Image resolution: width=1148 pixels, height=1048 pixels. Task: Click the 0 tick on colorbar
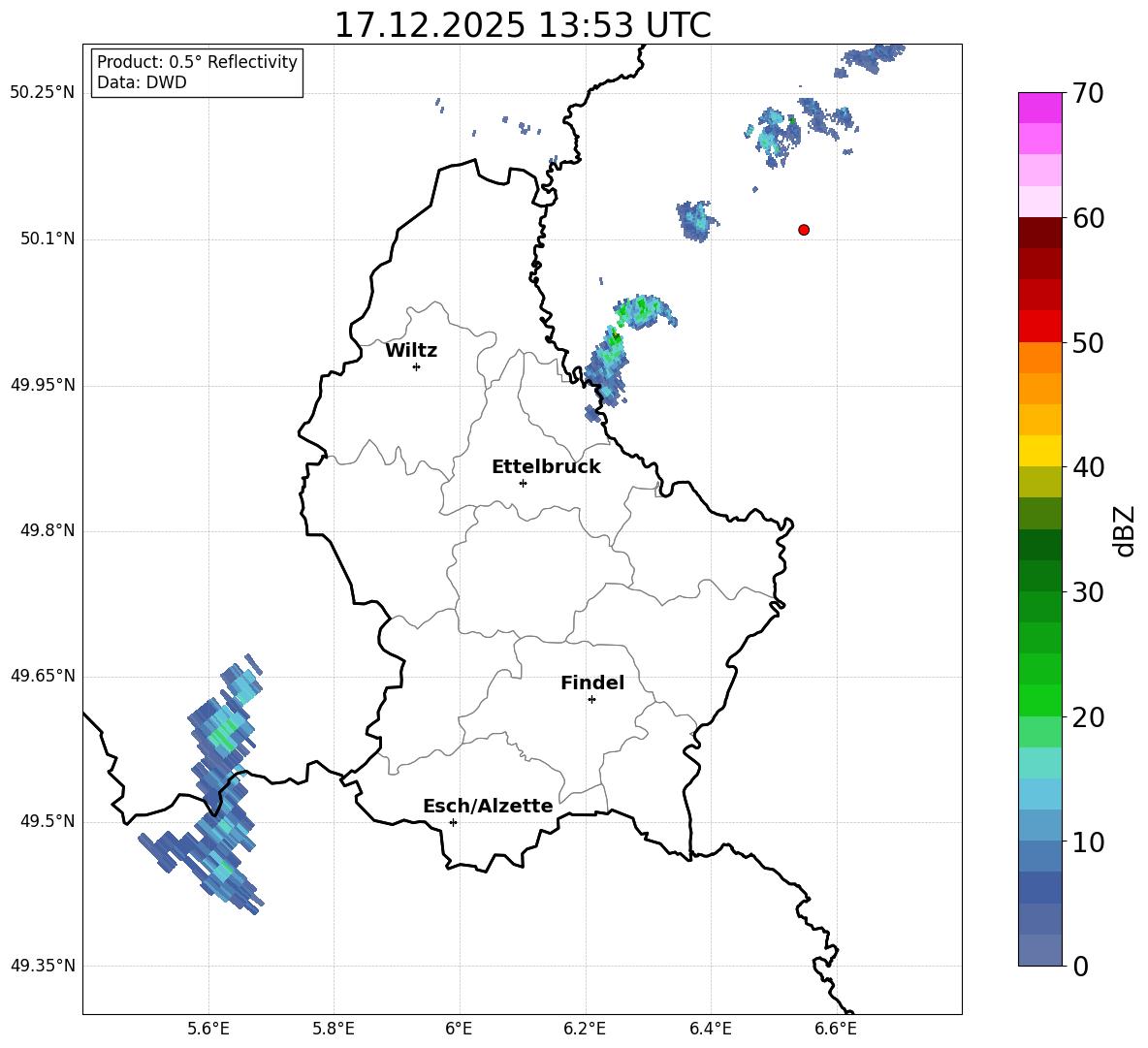coord(1080,967)
